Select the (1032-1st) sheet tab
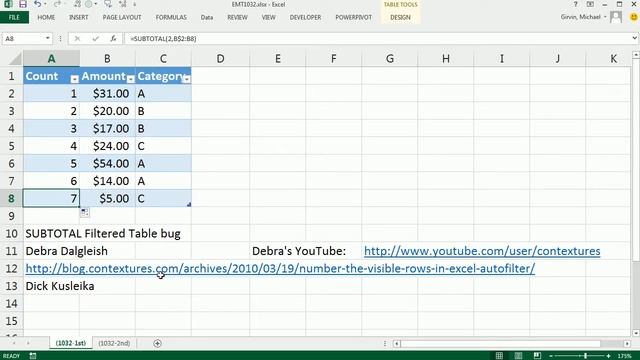This screenshot has height=360, width=640. tap(71, 343)
